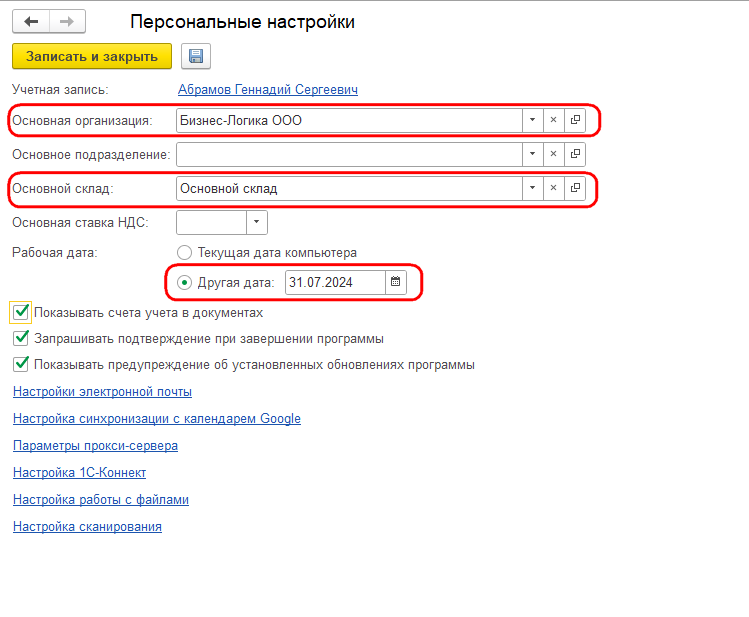Click the empty Основное подразделение field
The width and height of the screenshot is (749, 617).
(x=349, y=154)
